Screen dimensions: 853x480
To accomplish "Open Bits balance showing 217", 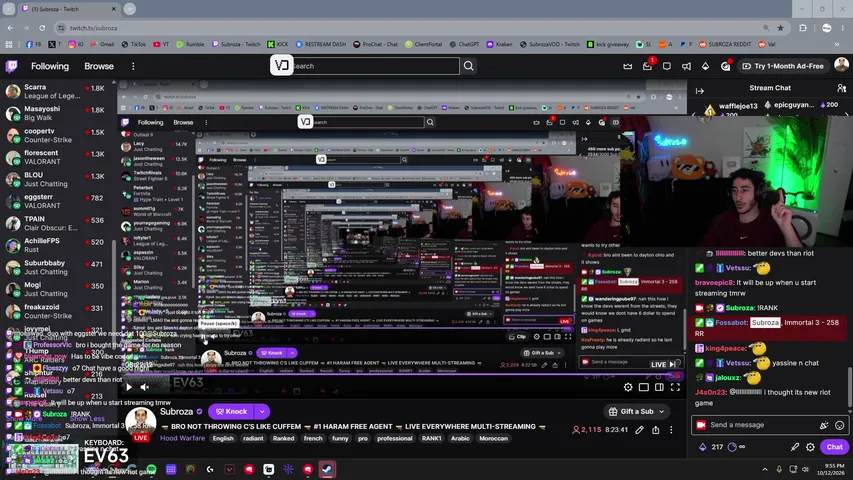I will pyautogui.click(x=711, y=447).
